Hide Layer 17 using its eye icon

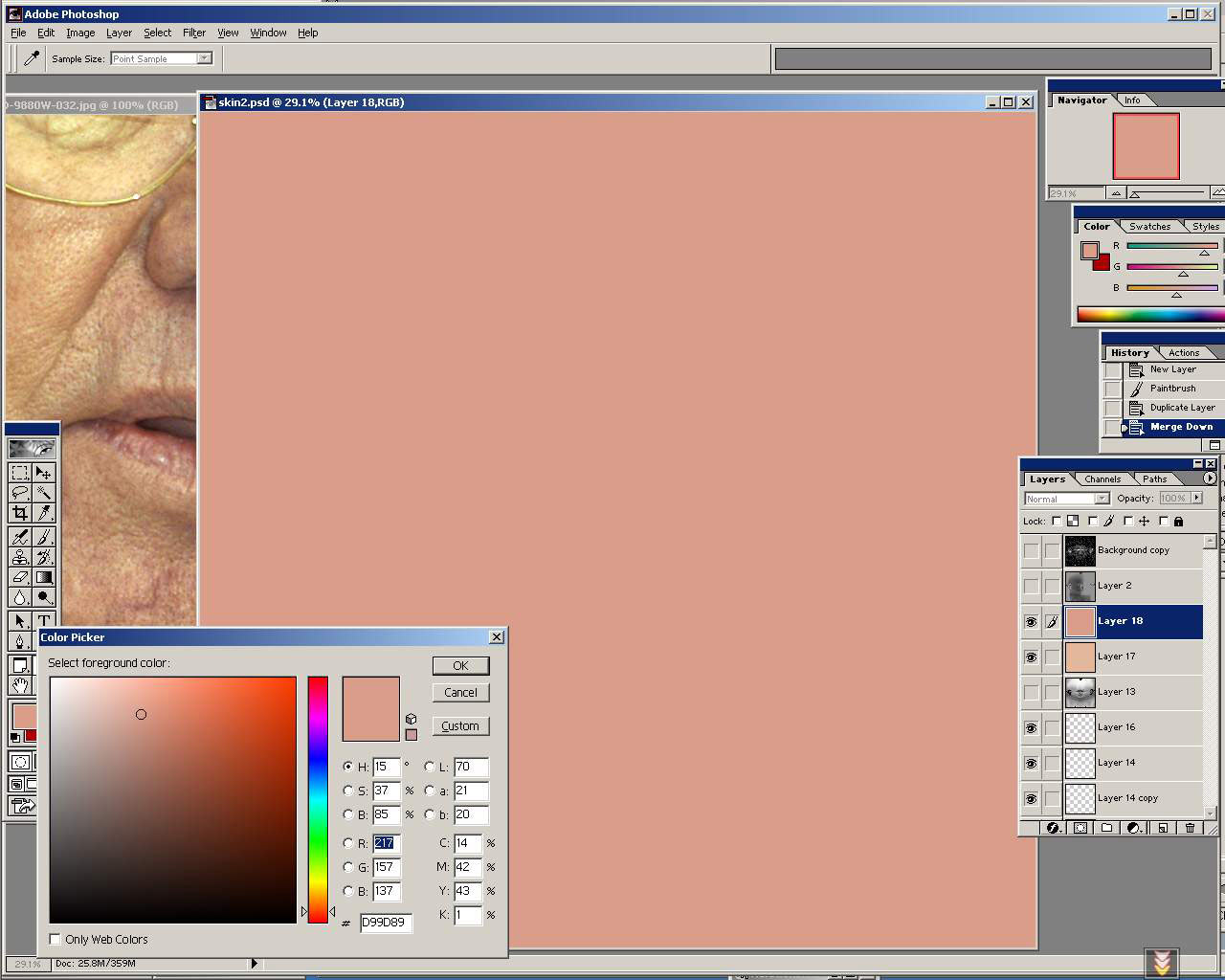pos(1031,657)
